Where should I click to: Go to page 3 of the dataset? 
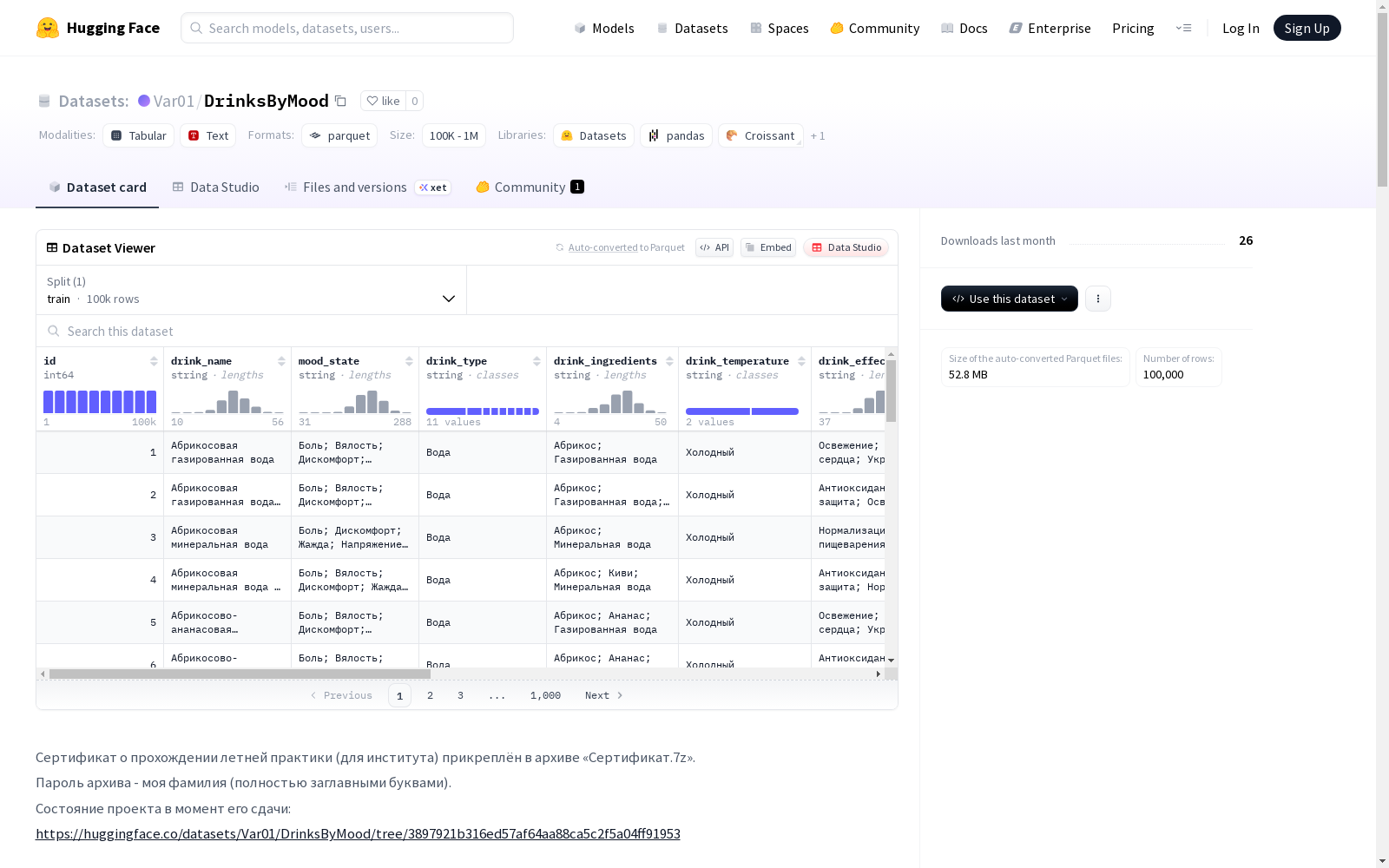[x=460, y=695]
